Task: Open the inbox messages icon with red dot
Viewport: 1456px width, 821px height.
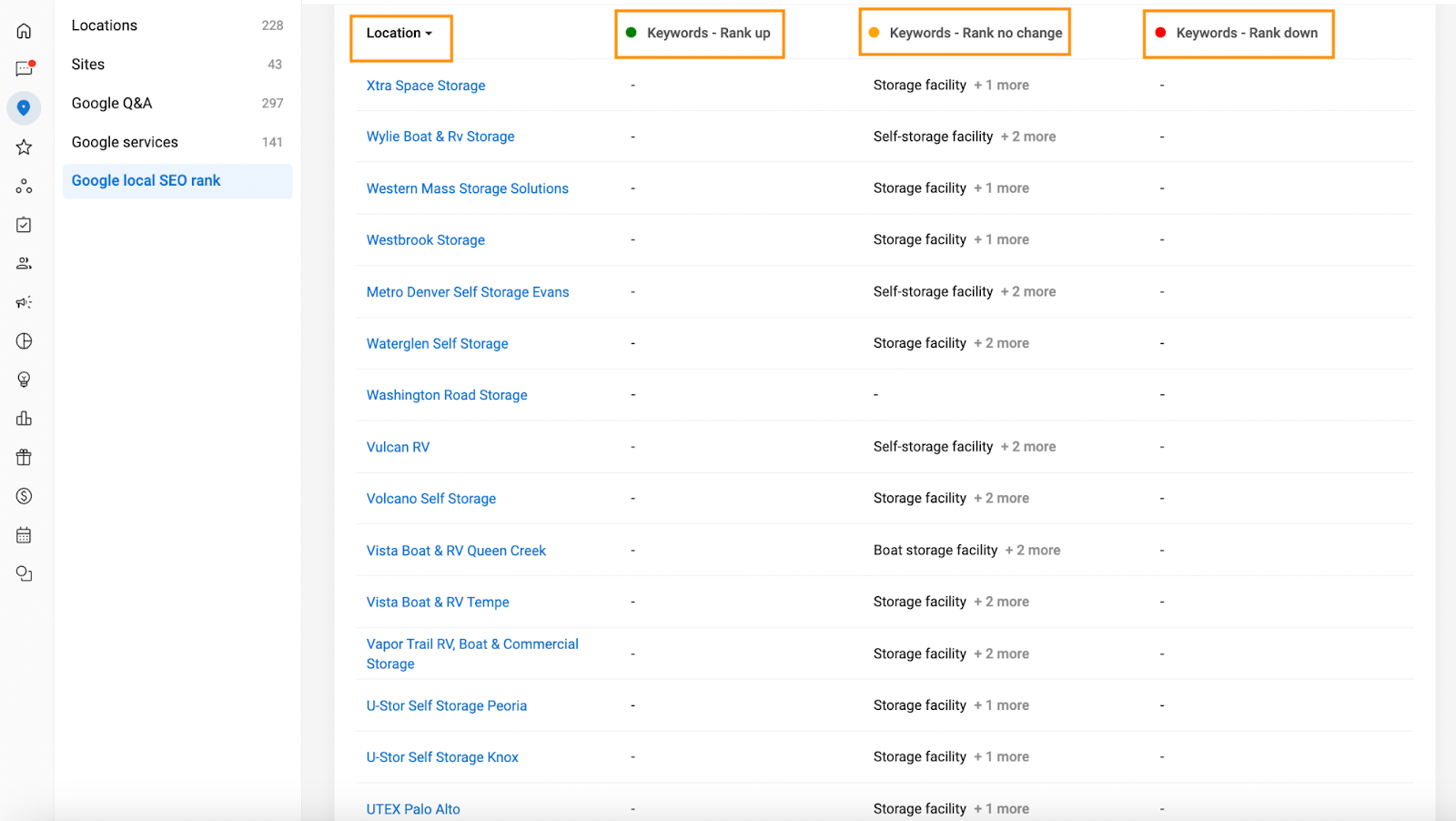Action: 25,69
